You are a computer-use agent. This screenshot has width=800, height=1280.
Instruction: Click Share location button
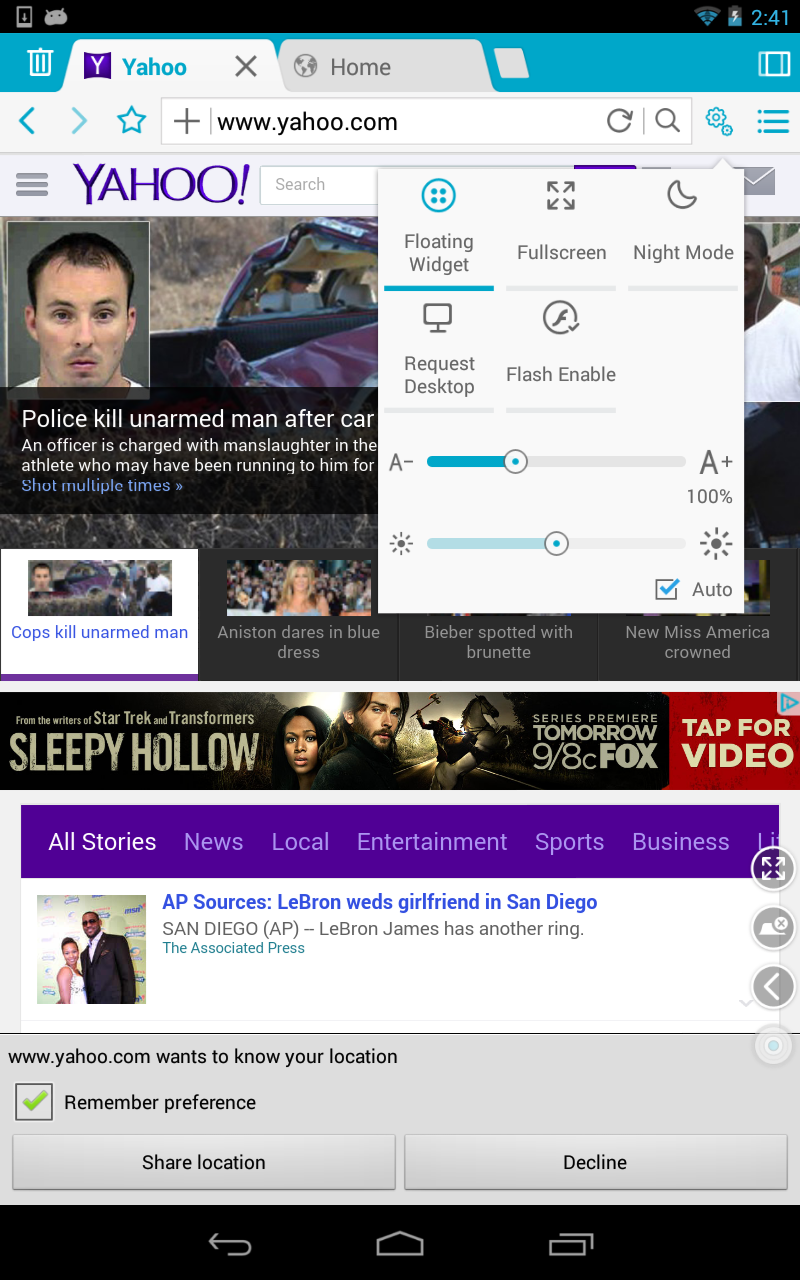click(x=204, y=1162)
